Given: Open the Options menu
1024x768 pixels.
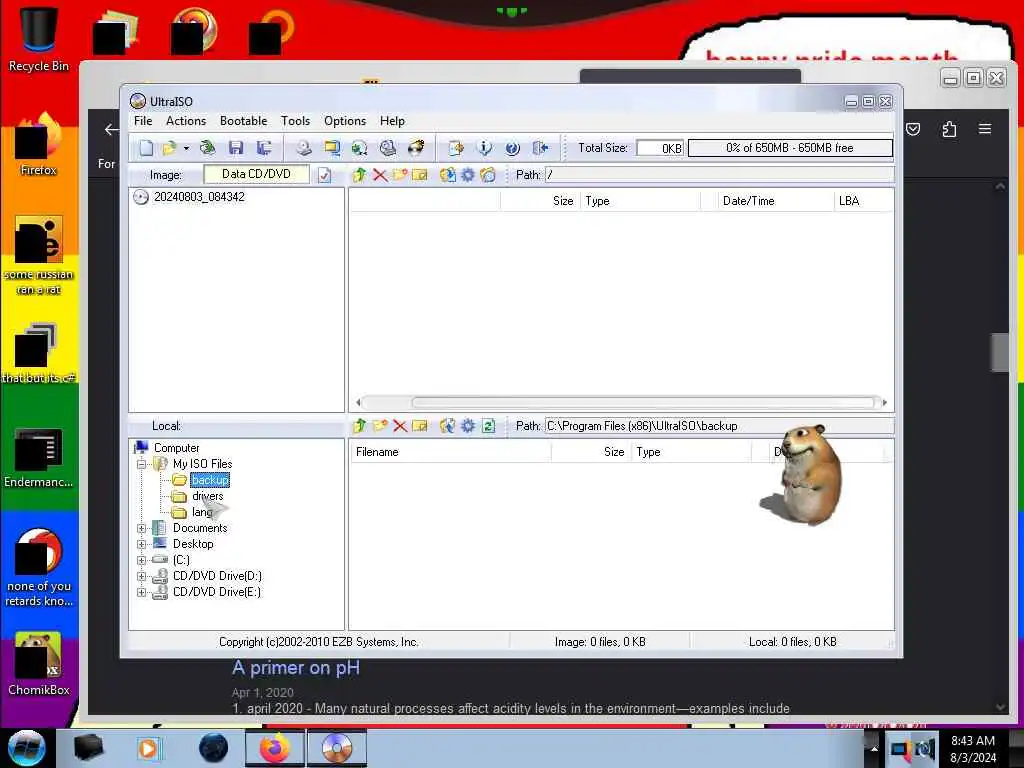Looking at the screenshot, I should 345,121.
